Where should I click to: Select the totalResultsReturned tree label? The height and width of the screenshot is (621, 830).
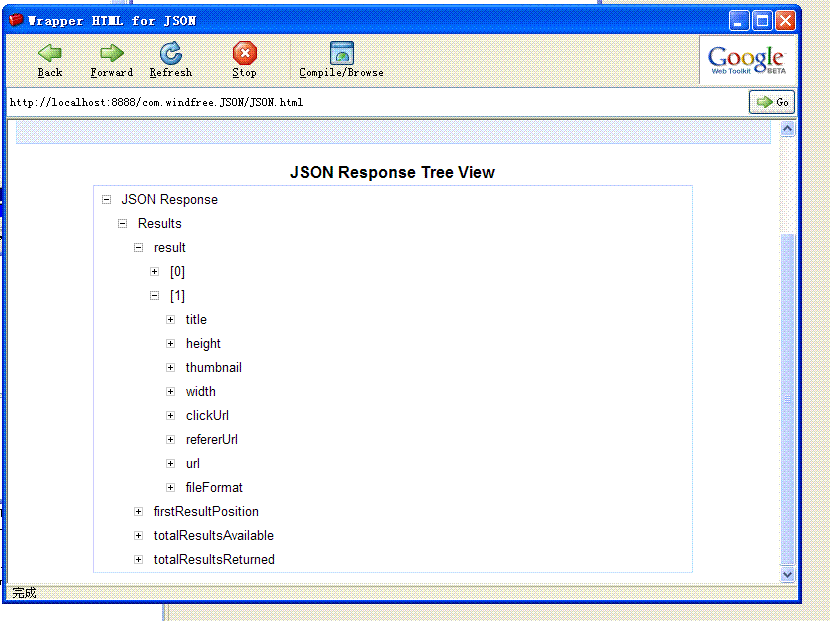pos(214,560)
